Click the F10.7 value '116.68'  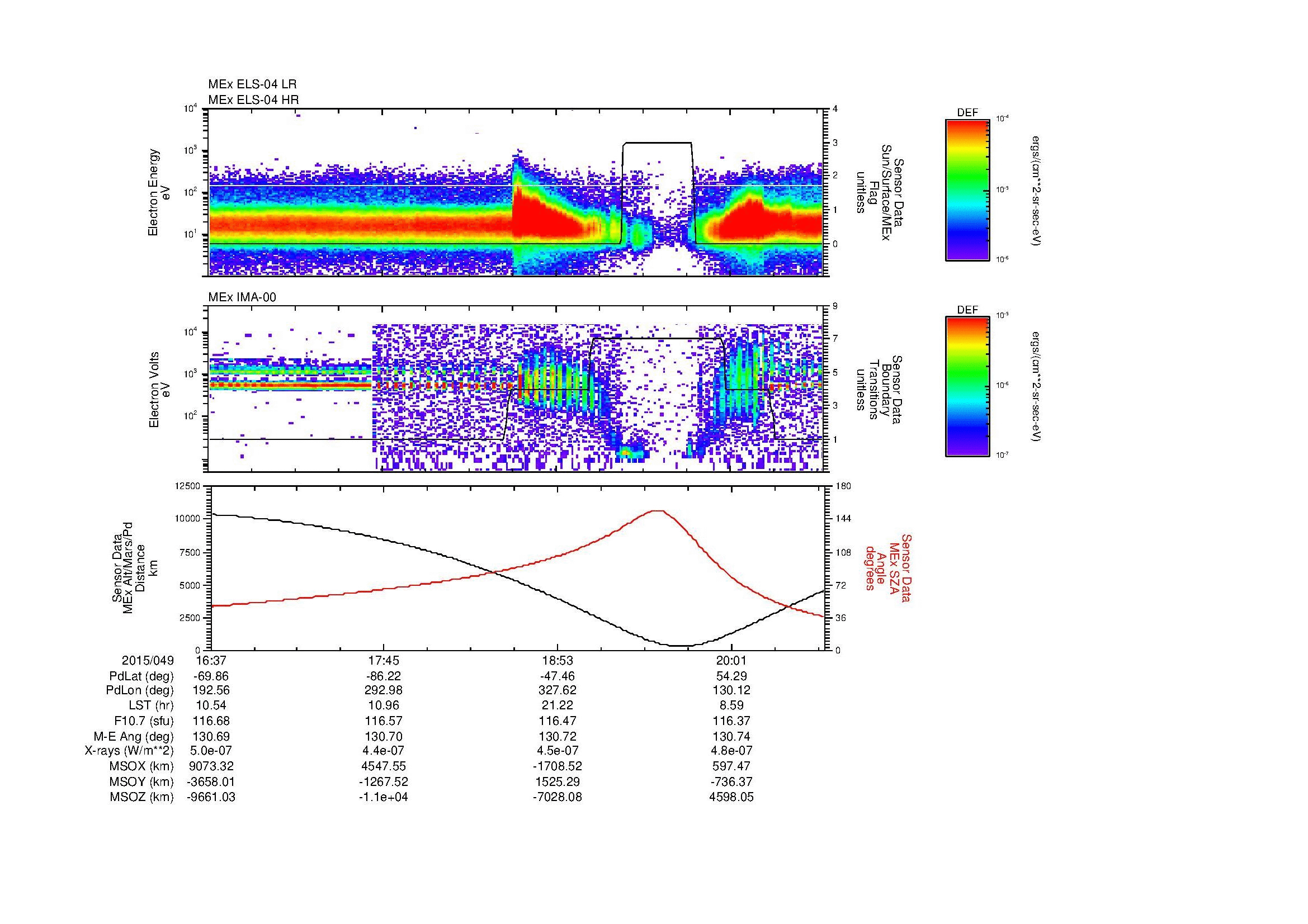tap(211, 721)
